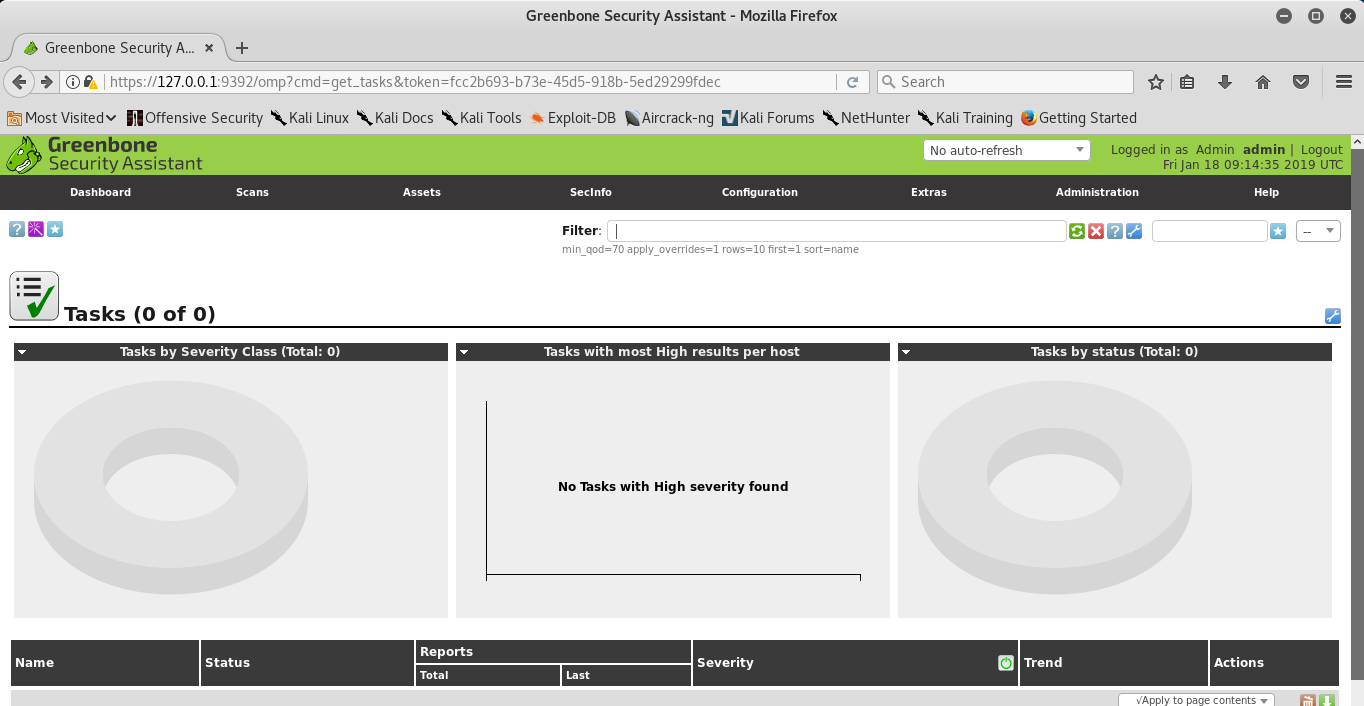Screen dimensions: 1364x706
Task: Open filter help question mark icon
Action: tap(1115, 231)
